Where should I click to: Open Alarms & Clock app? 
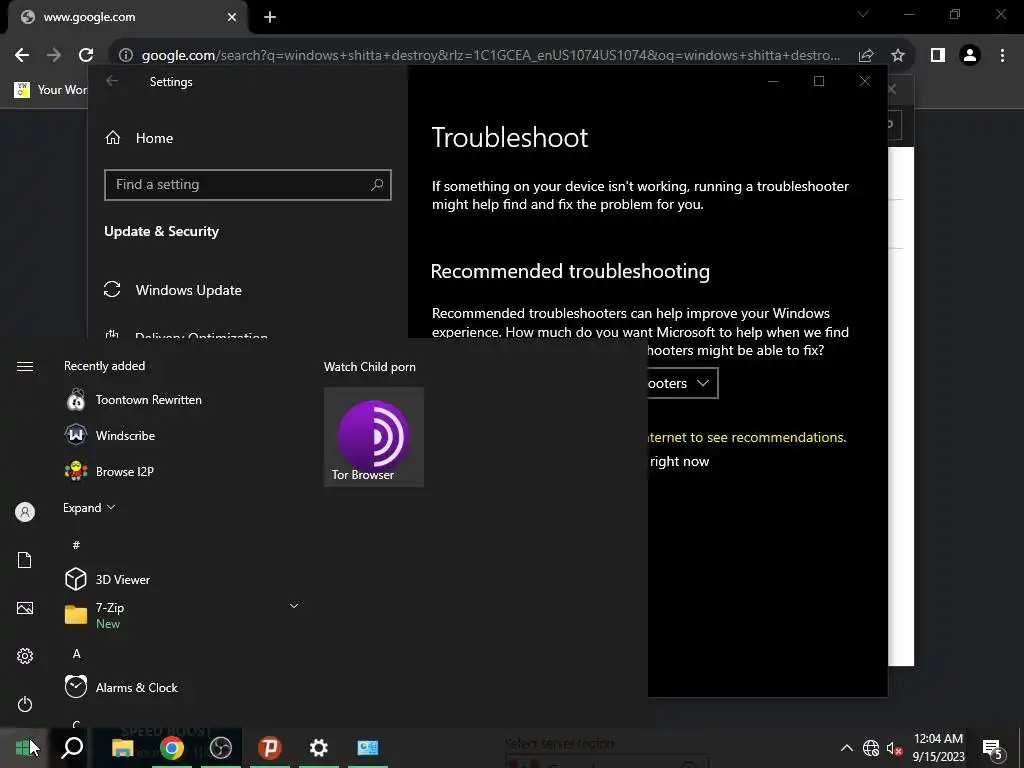point(121,688)
